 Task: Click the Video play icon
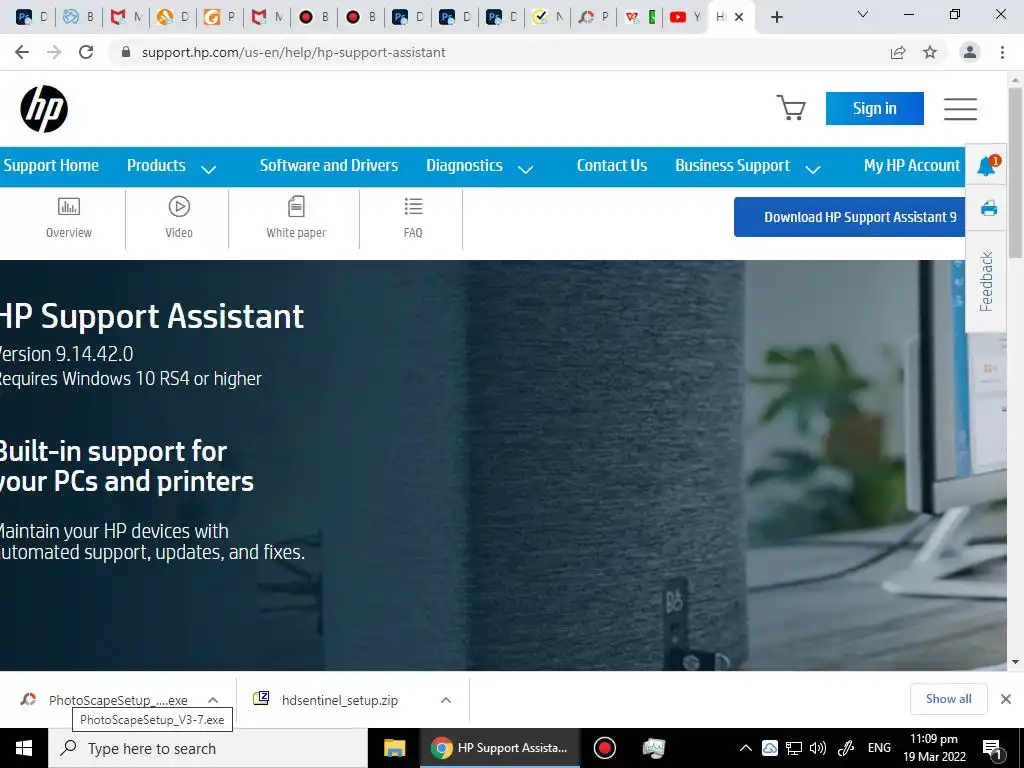(x=179, y=206)
